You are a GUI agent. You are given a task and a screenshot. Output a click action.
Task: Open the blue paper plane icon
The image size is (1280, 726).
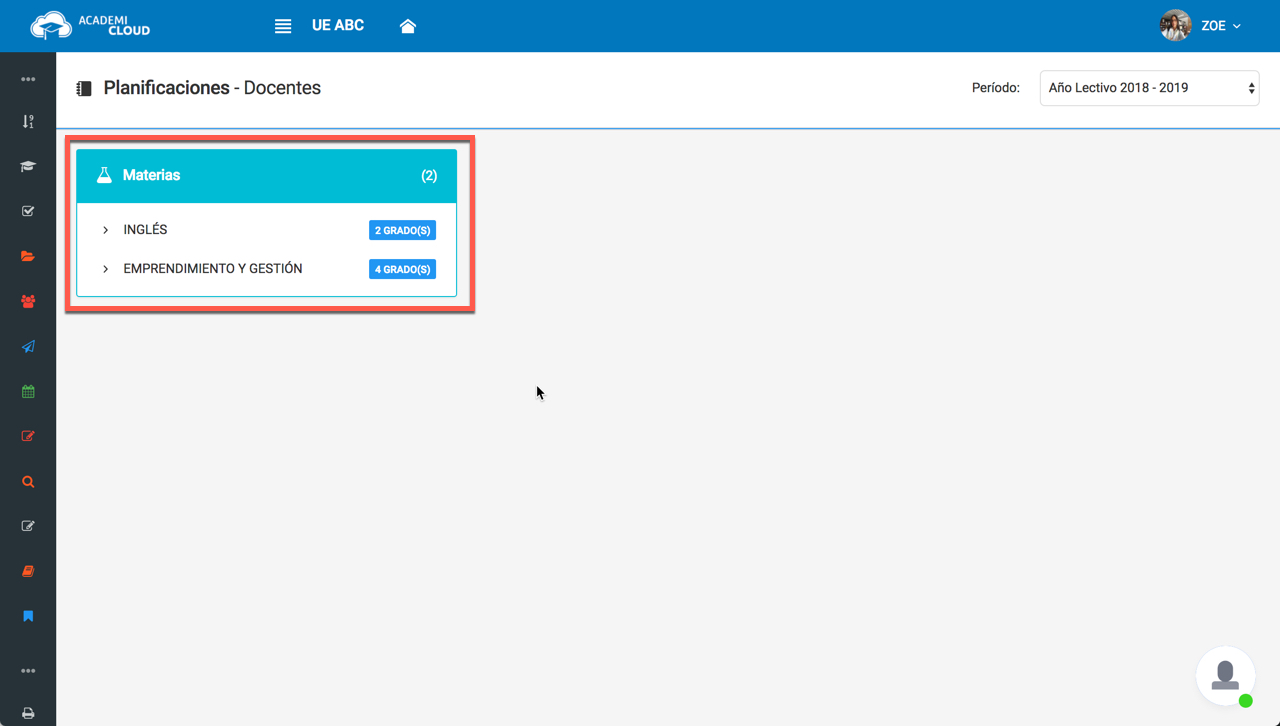click(x=28, y=346)
